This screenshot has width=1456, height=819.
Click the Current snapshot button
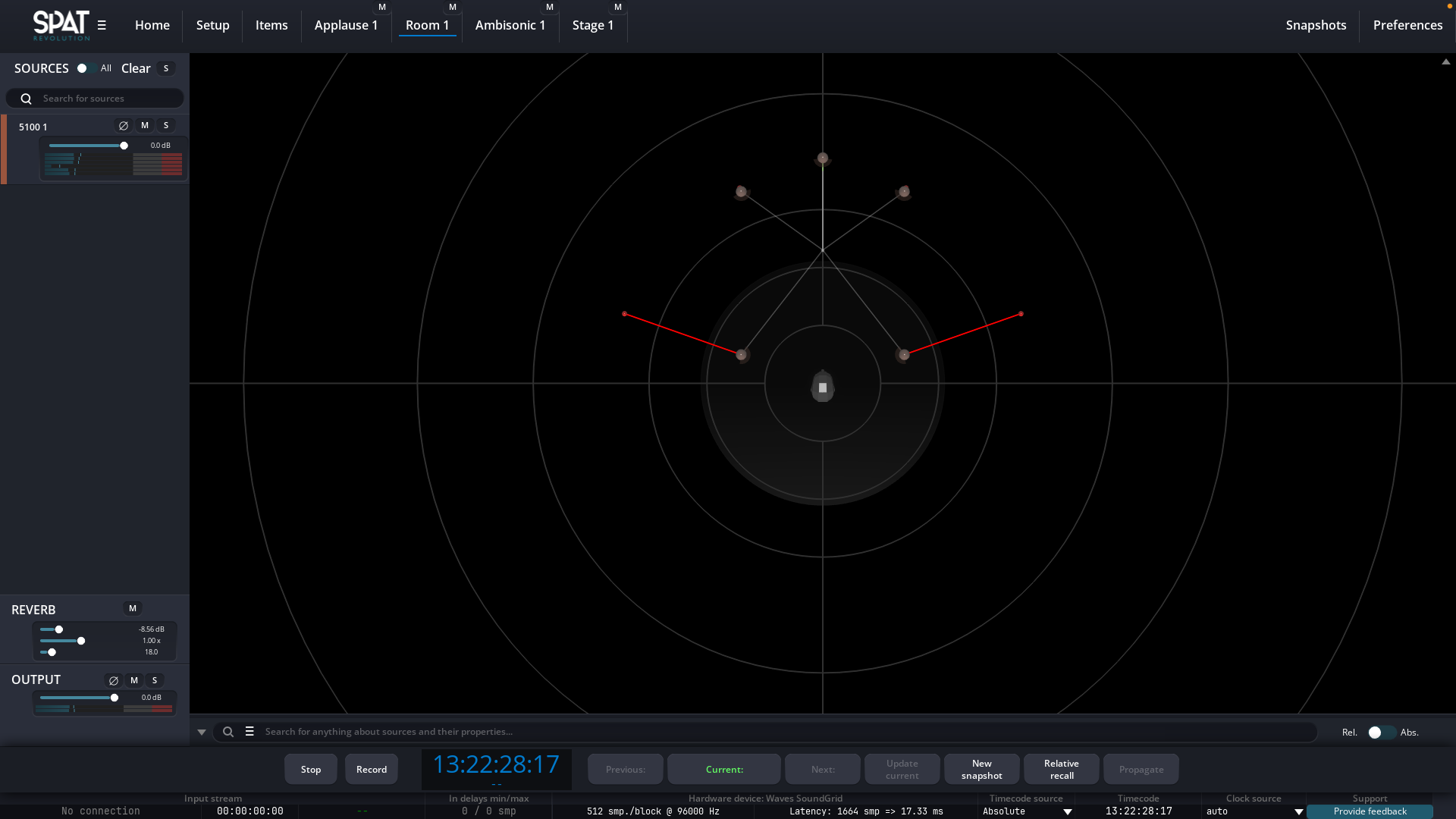[724, 769]
